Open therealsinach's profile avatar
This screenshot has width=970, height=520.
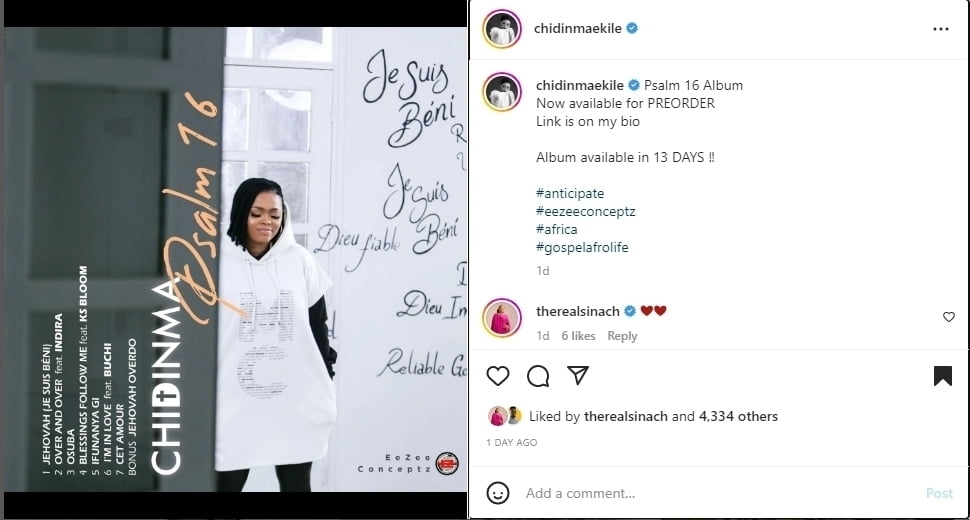[502, 318]
